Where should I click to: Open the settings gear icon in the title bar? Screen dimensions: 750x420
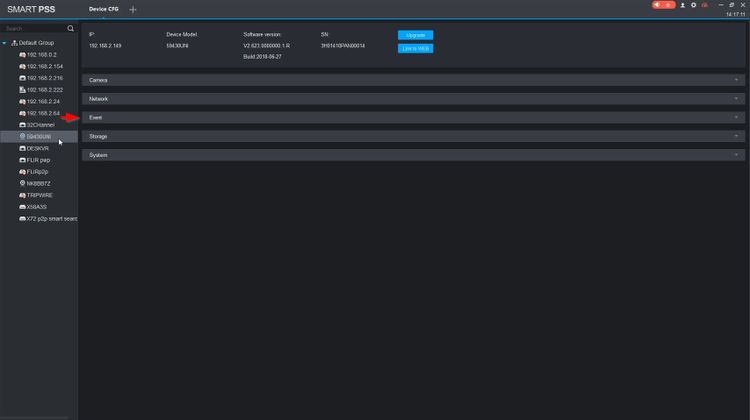(694, 5)
